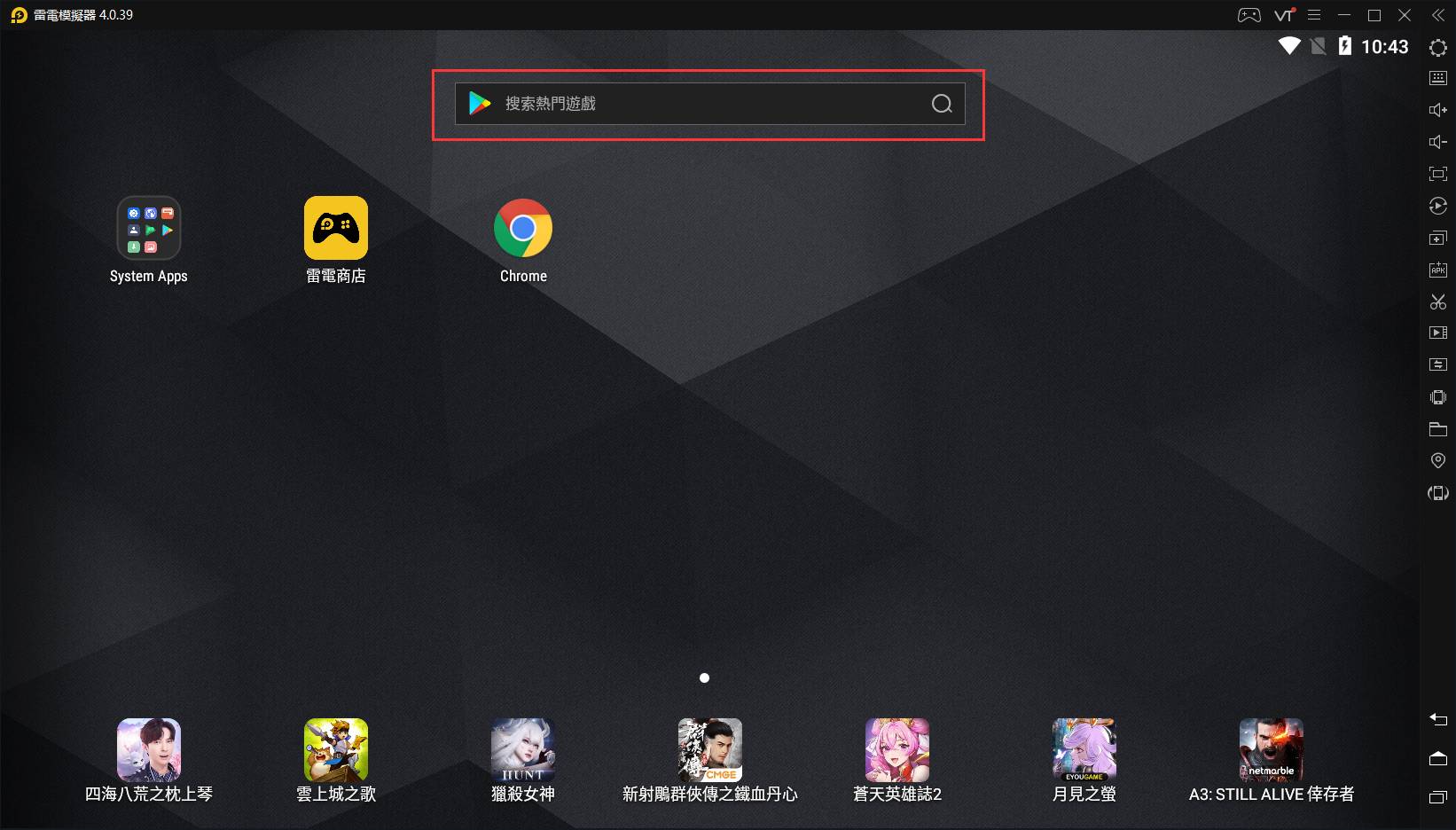
Task: Toggle screen rotation in the sidebar
Action: click(x=1437, y=493)
